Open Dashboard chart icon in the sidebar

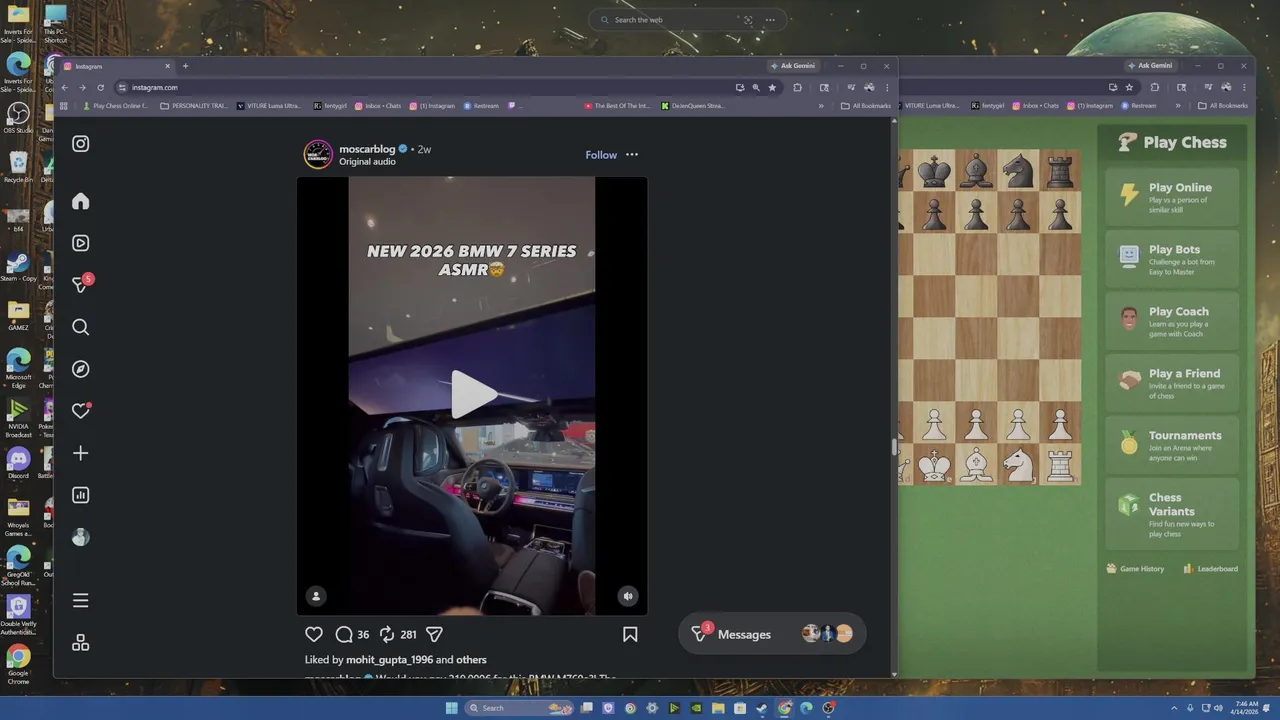point(81,495)
